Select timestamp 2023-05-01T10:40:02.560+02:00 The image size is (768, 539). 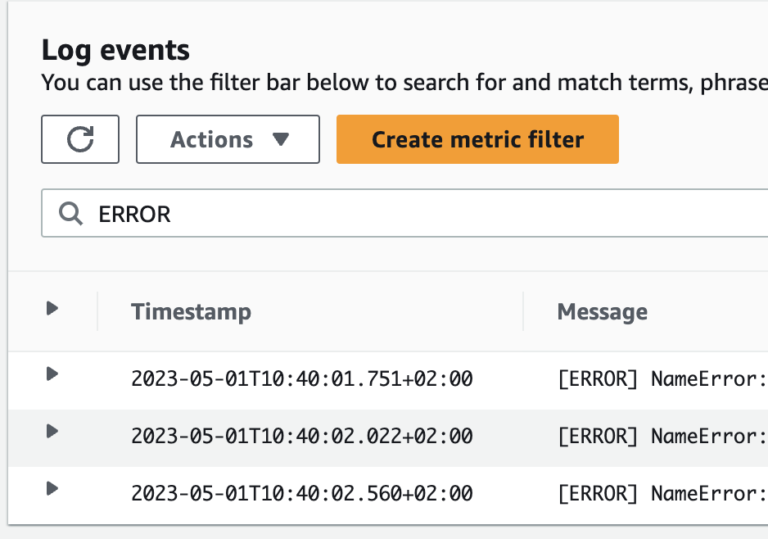pyautogui.click(x=302, y=493)
